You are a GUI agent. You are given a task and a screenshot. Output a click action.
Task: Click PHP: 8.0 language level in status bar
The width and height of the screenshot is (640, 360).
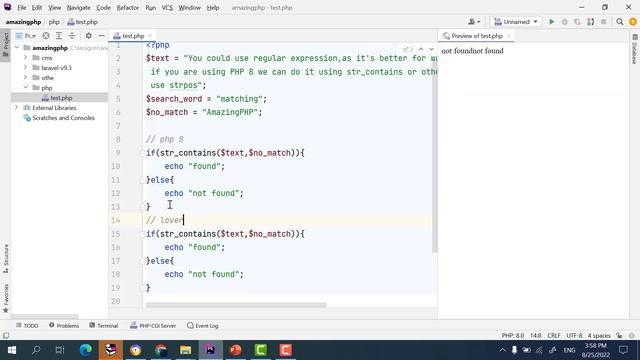pos(513,336)
